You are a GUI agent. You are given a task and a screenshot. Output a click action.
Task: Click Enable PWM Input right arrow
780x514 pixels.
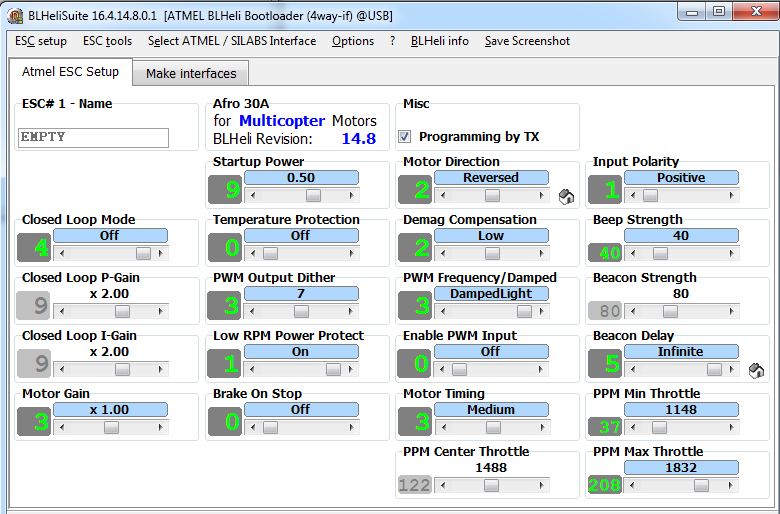pos(542,370)
